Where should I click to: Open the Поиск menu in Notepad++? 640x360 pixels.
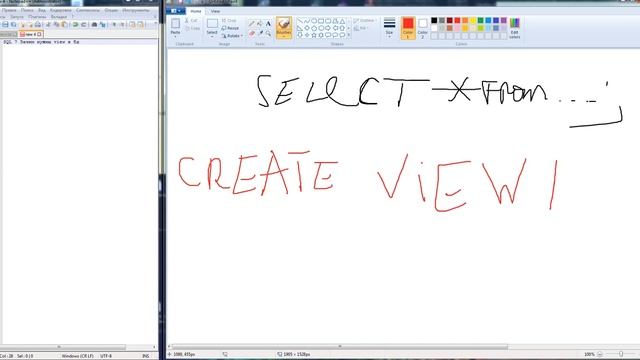pos(27,10)
